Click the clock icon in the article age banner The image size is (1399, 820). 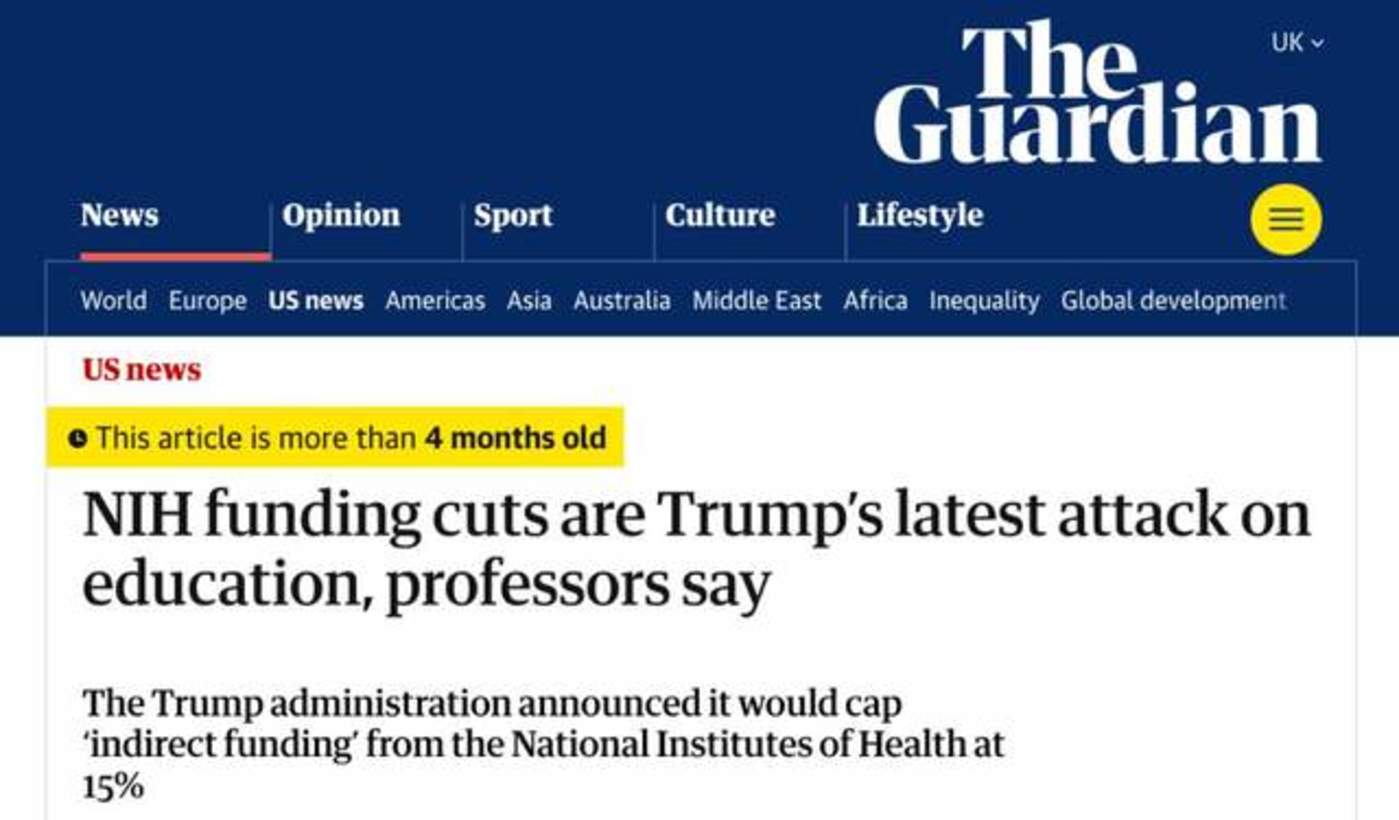tap(78, 438)
